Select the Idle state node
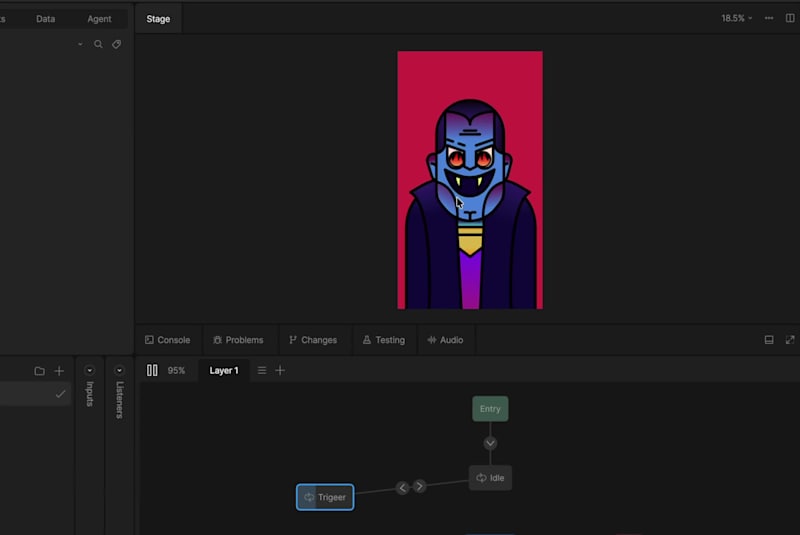 [490, 478]
